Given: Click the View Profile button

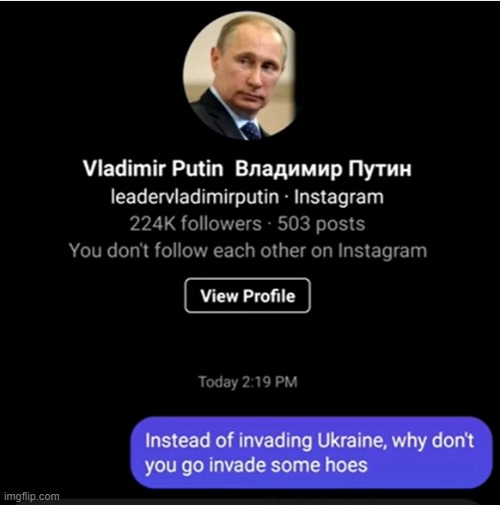Looking at the screenshot, I should [x=248, y=296].
